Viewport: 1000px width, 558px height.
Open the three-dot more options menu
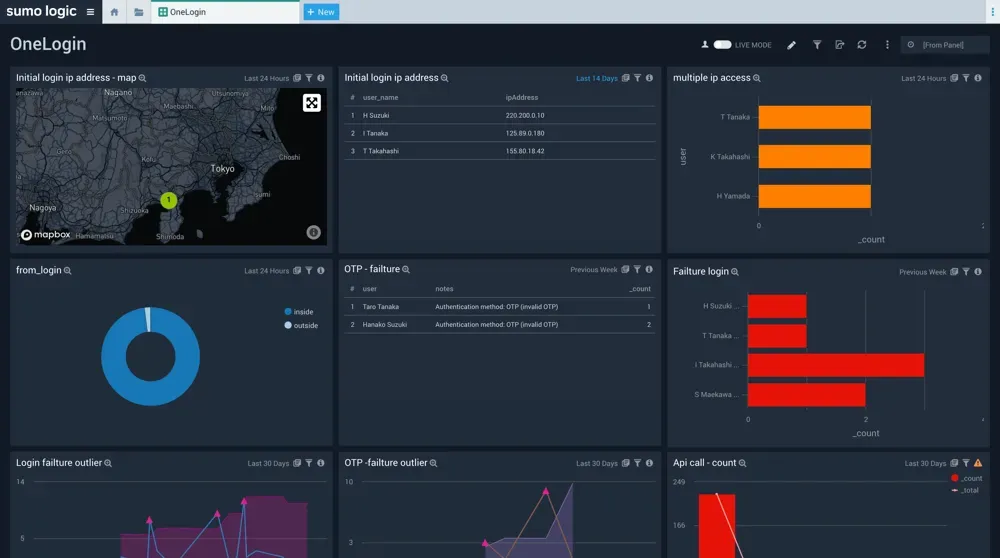[887, 45]
